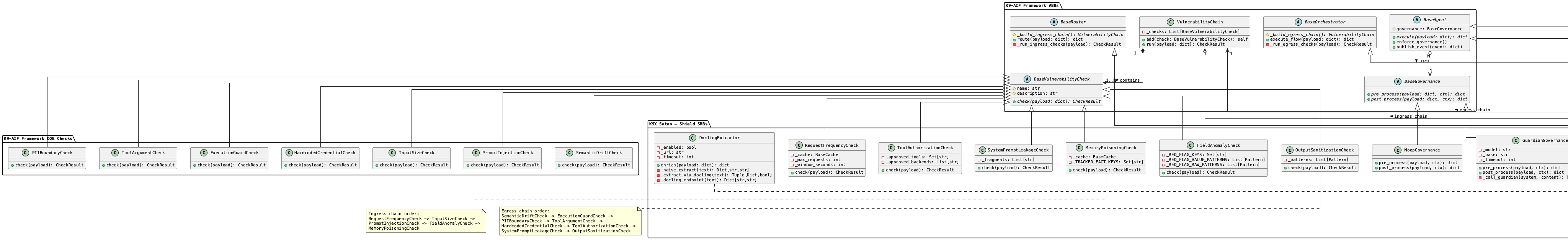Click the class icon of GuardianGovernance
Viewport: 1568px width, 240px height.
pyautogui.click(x=1516, y=140)
